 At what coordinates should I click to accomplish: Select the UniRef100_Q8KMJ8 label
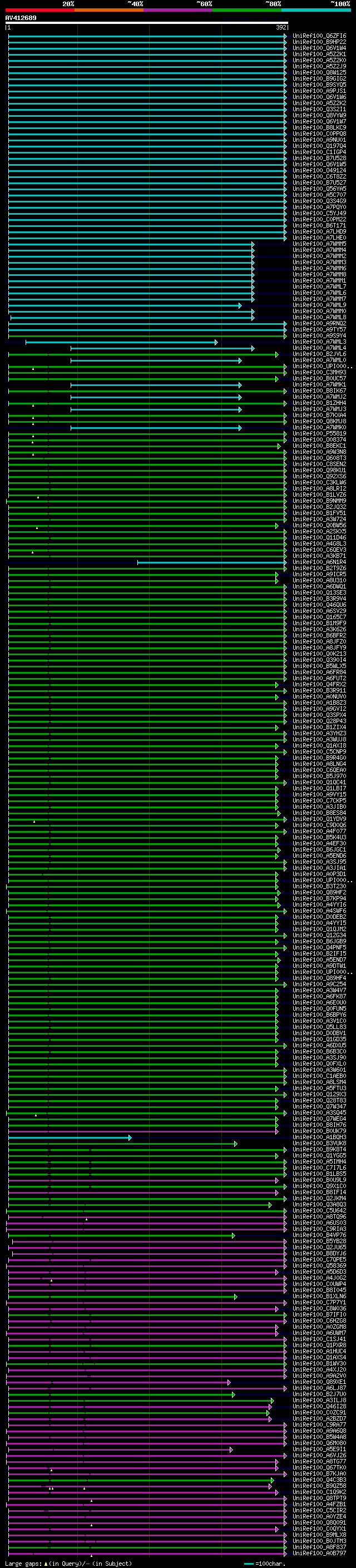(319, 421)
